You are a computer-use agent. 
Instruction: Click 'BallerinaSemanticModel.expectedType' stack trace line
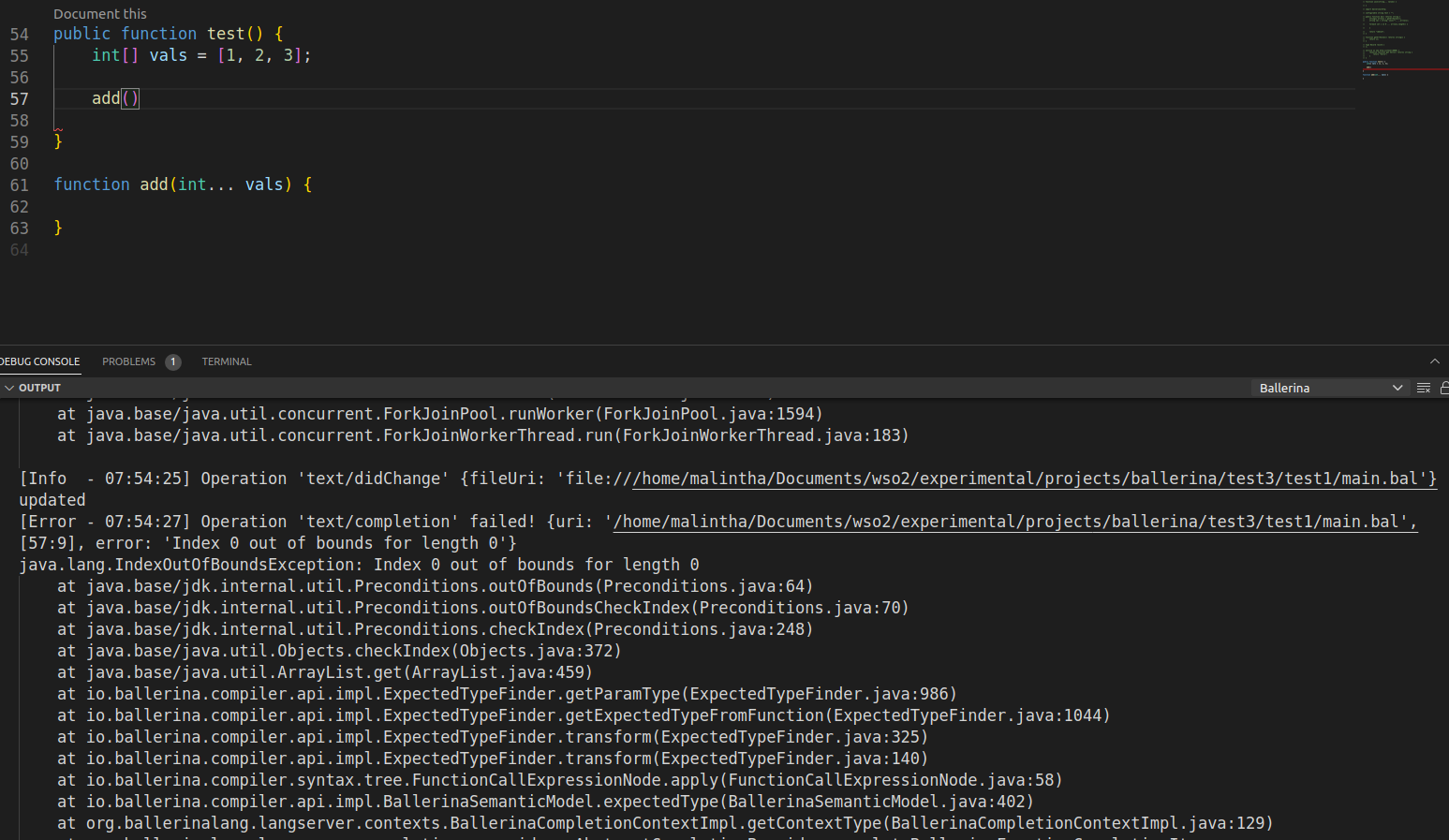point(545,802)
